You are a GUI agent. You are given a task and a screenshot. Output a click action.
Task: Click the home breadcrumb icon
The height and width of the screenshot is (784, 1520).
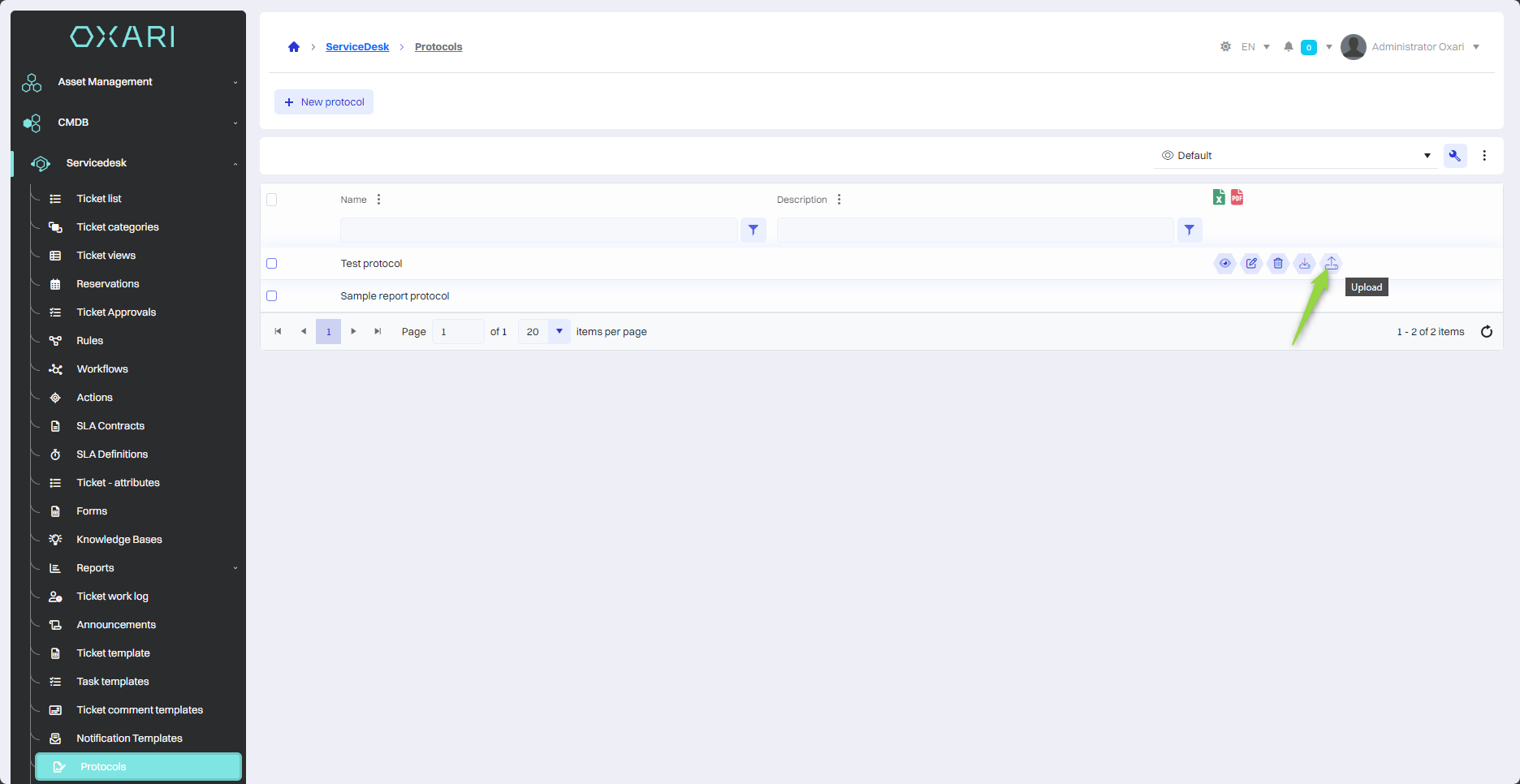(x=294, y=47)
